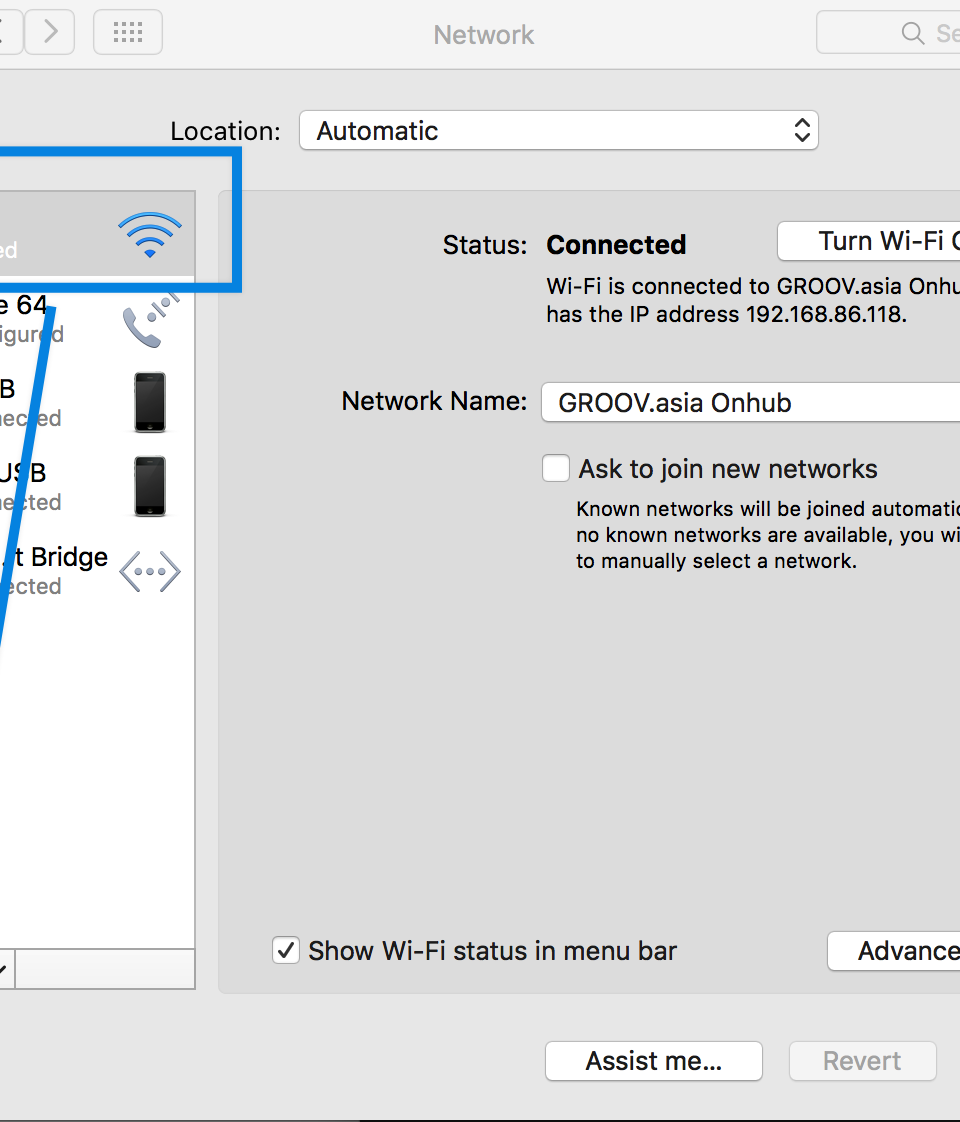Select the Bridge service name text

point(68,557)
